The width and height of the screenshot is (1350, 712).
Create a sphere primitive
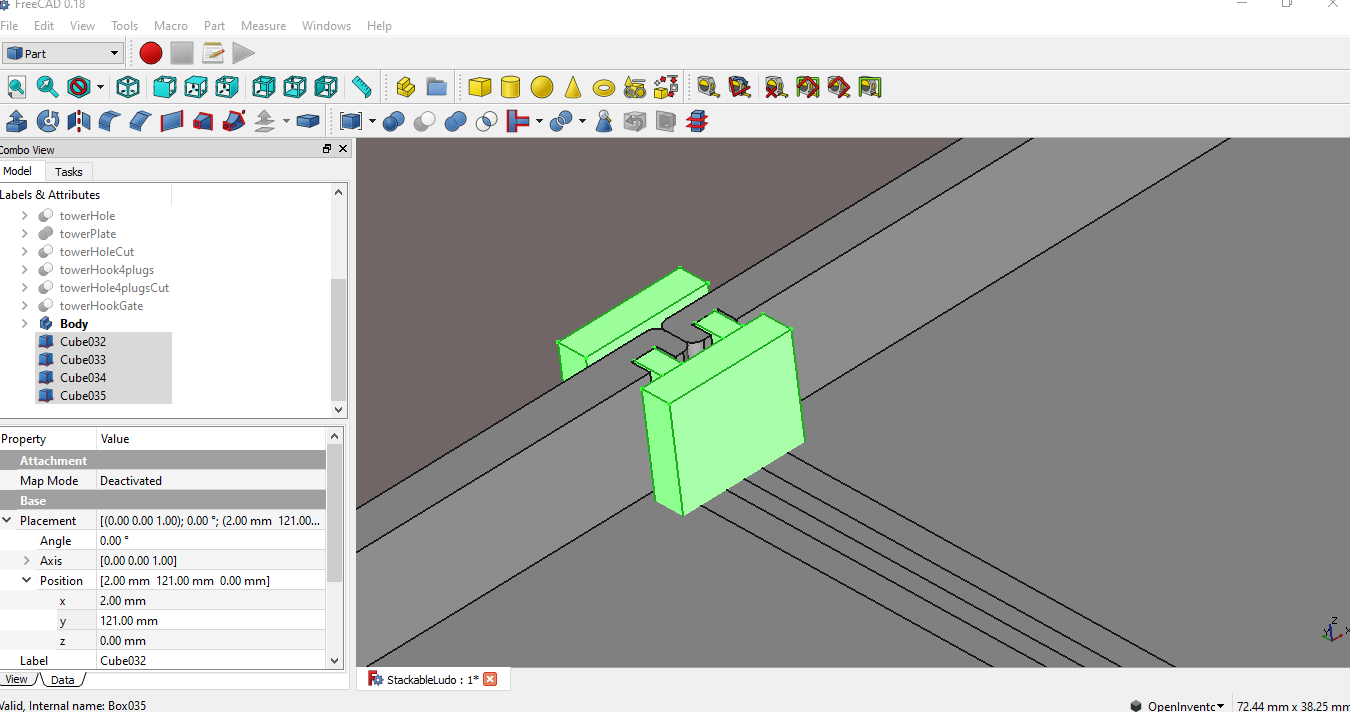point(542,88)
